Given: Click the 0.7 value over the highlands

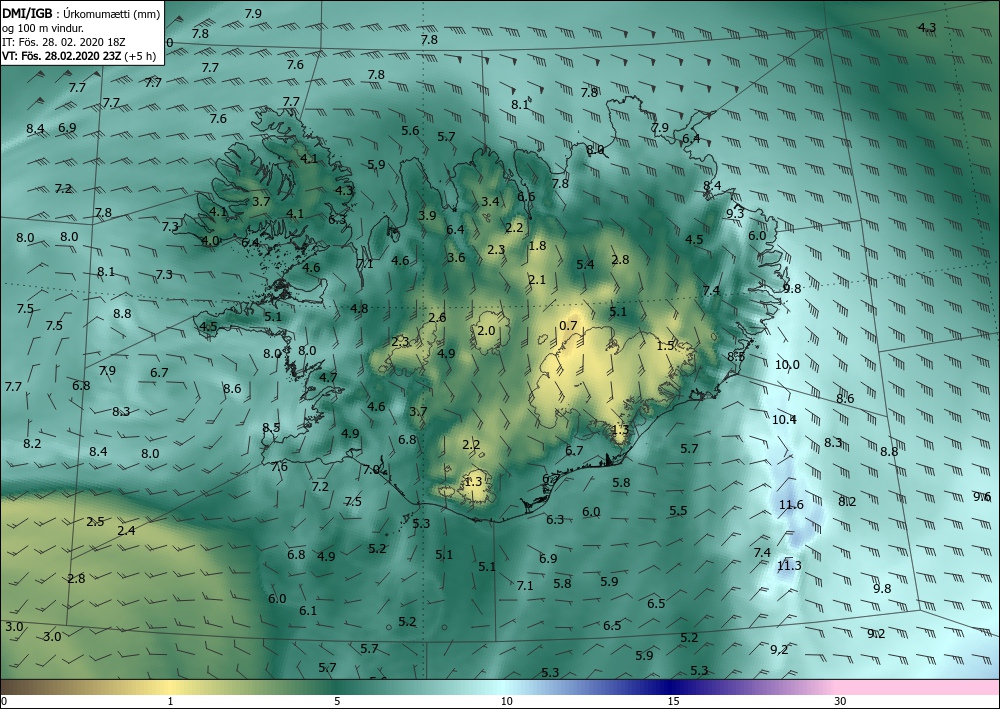Looking at the screenshot, I should coord(568,326).
